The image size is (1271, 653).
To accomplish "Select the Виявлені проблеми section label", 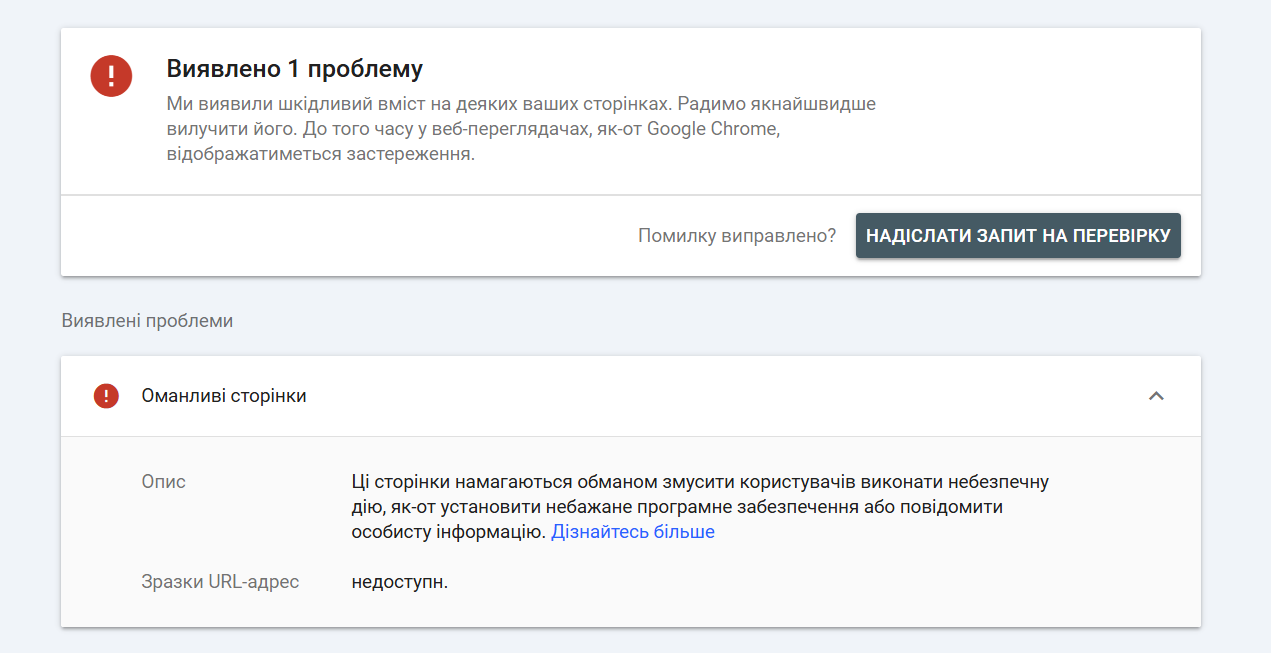I will coord(147,321).
